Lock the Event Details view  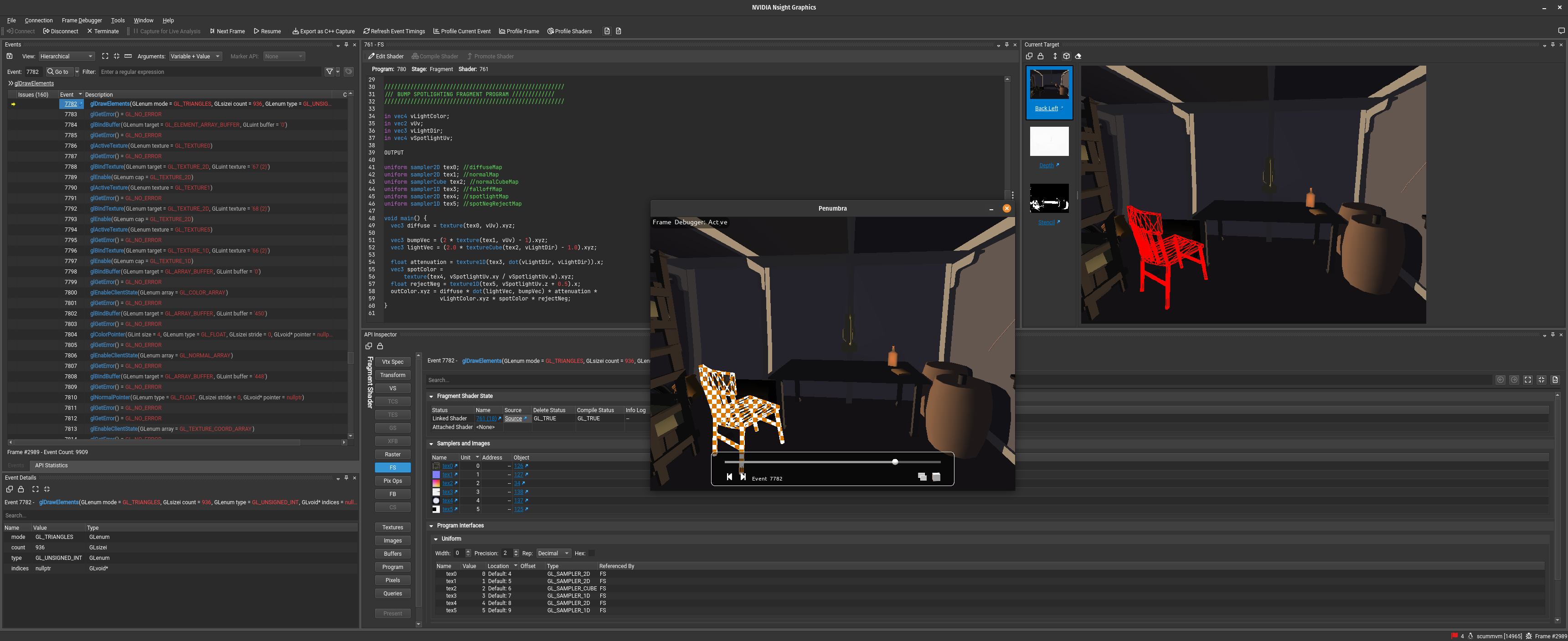pyautogui.click(x=21, y=489)
